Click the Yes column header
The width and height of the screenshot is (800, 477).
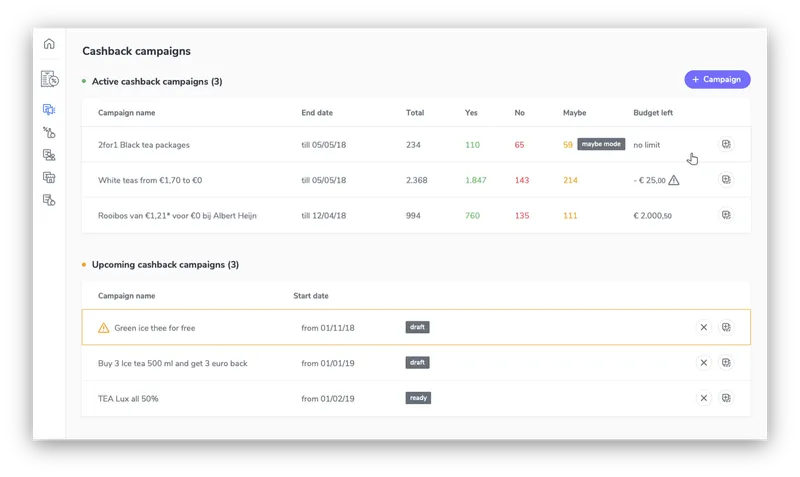pos(471,113)
